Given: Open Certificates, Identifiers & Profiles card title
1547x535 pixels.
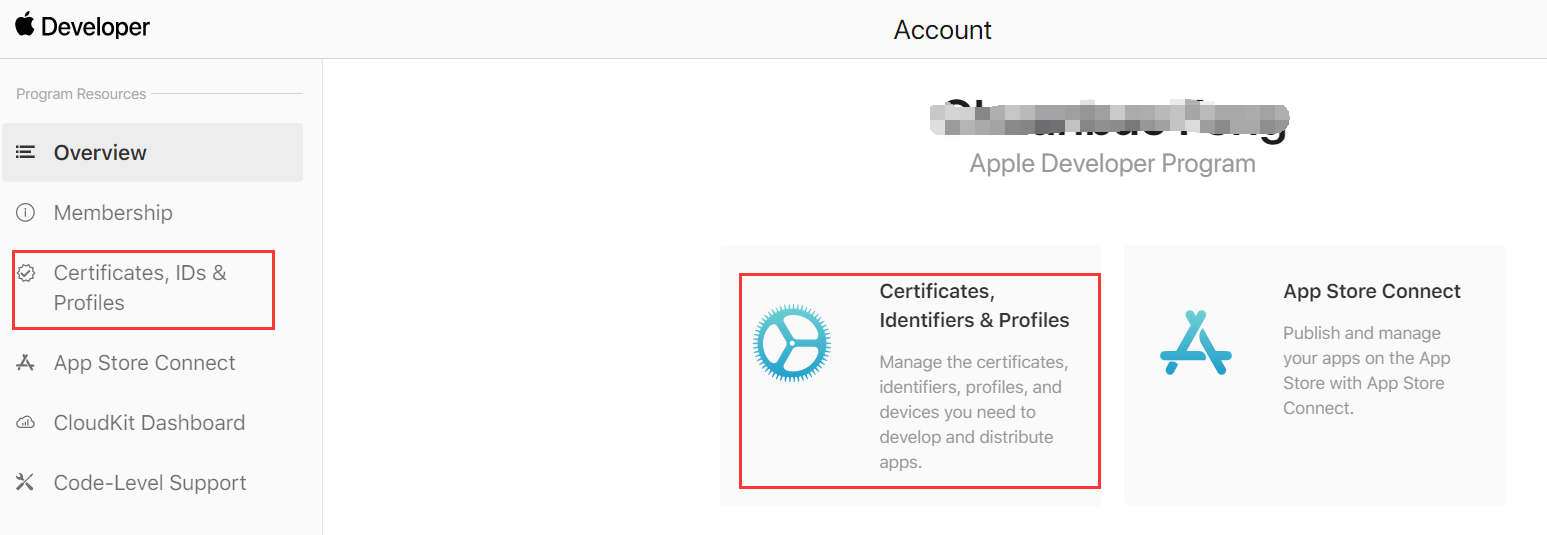Looking at the screenshot, I should click(x=974, y=306).
